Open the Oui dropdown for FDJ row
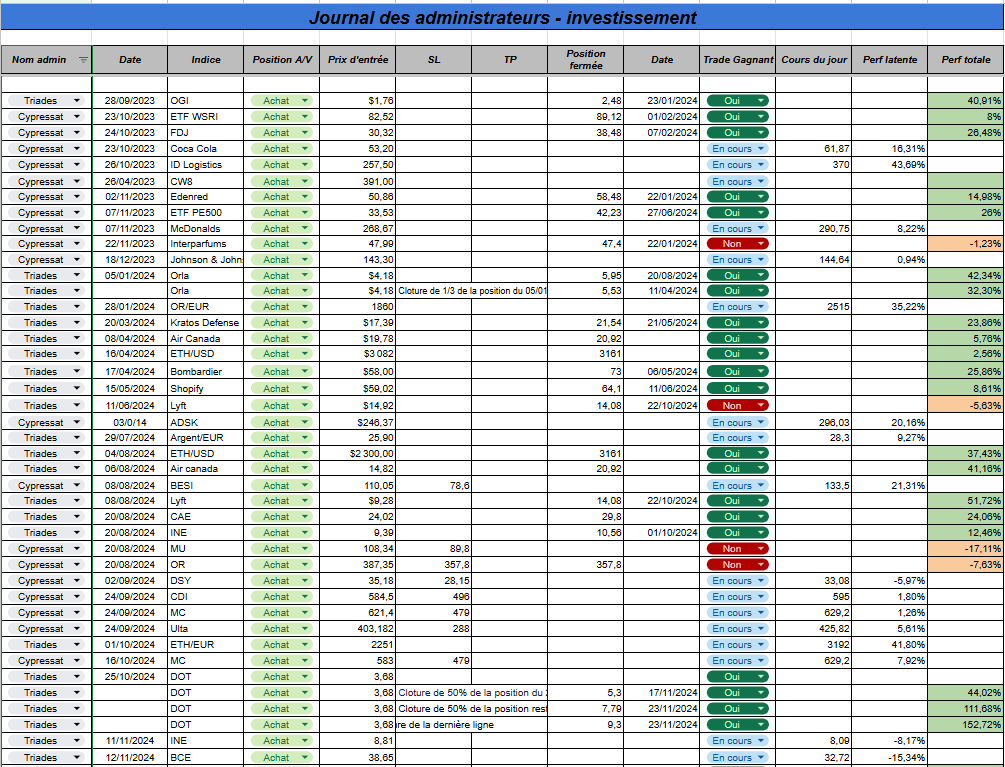1005x767 pixels. 761,133
